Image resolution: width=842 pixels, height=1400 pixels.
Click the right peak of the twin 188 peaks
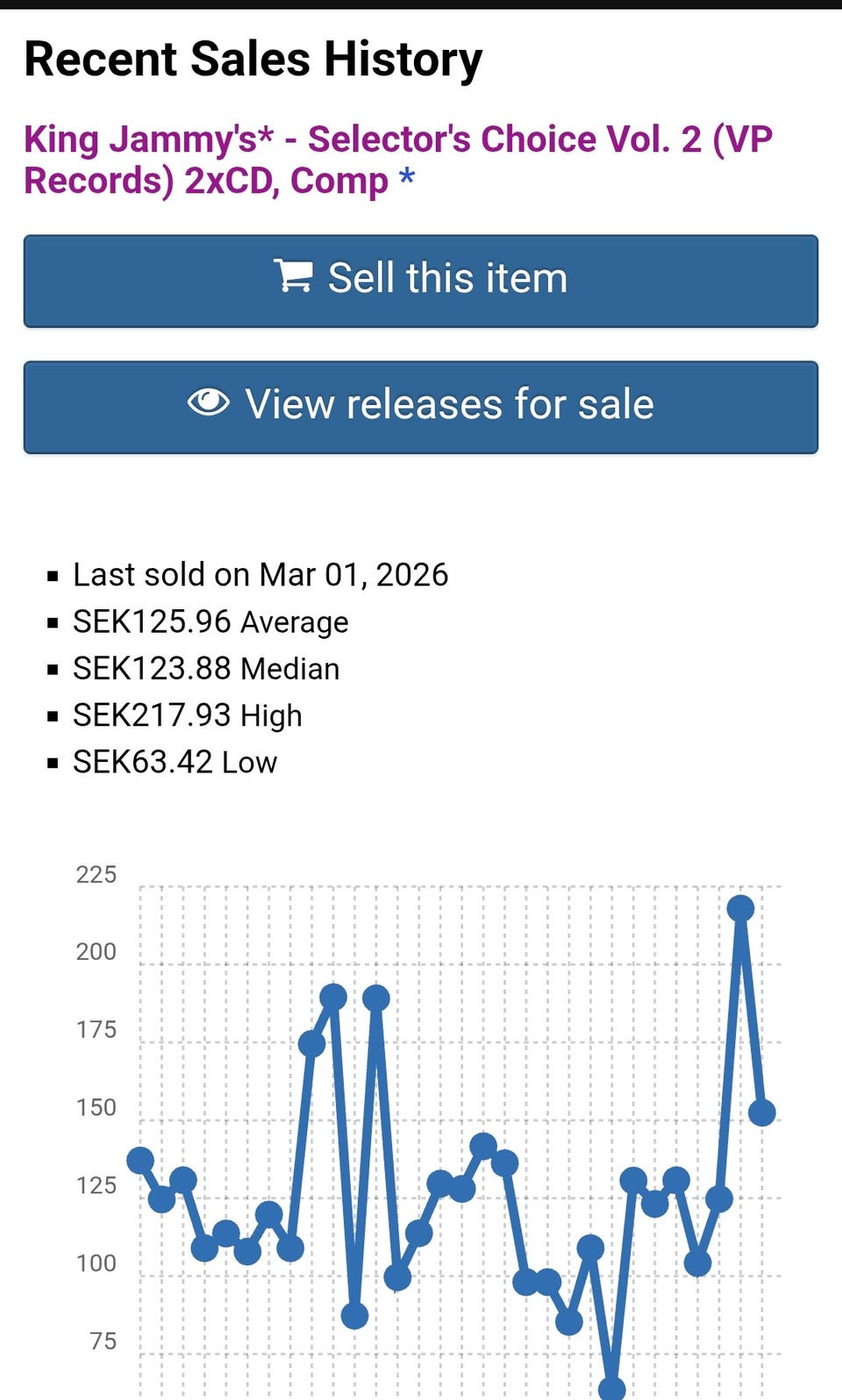(x=376, y=998)
